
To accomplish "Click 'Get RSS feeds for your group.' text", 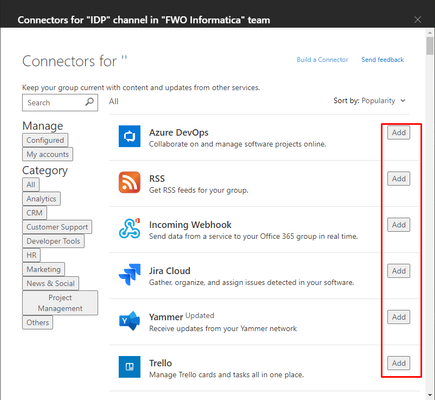I will coord(199,190).
